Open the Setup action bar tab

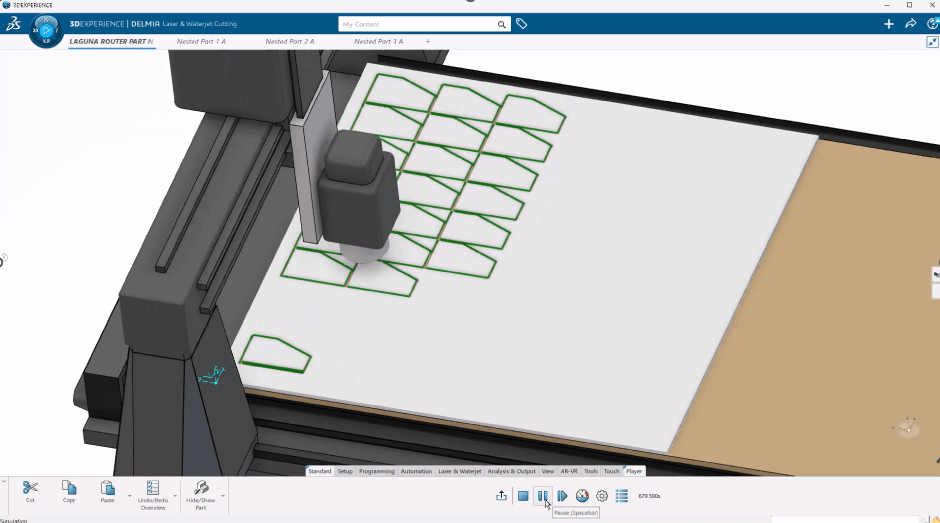click(345, 471)
